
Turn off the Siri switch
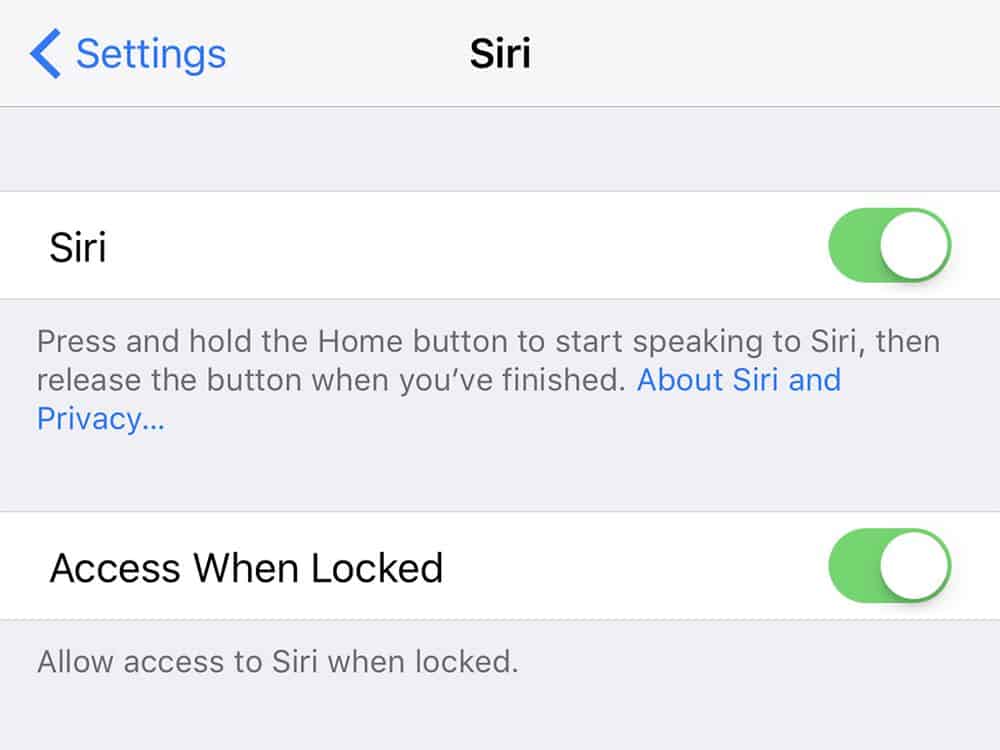click(x=889, y=245)
